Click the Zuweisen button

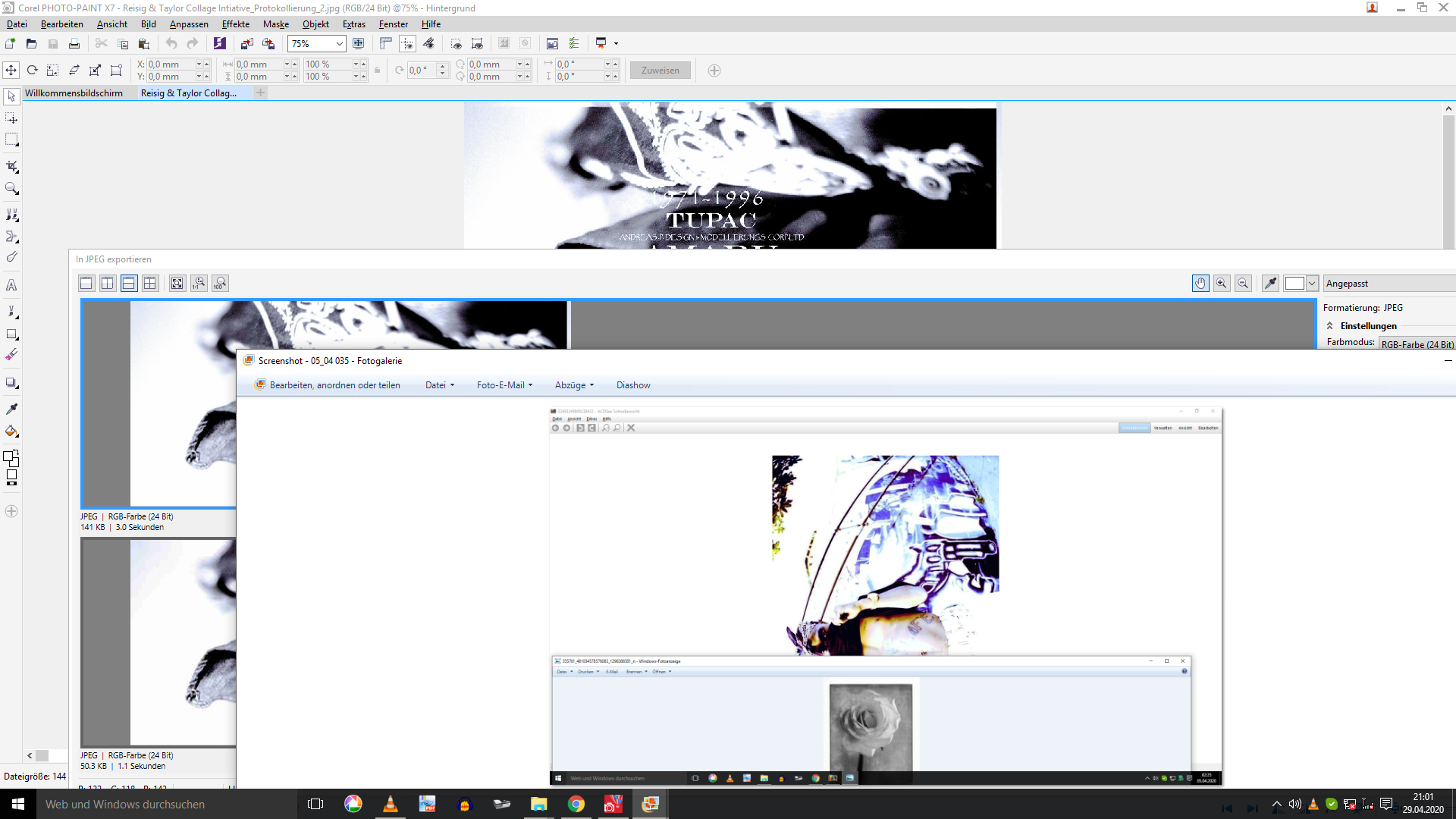(661, 71)
